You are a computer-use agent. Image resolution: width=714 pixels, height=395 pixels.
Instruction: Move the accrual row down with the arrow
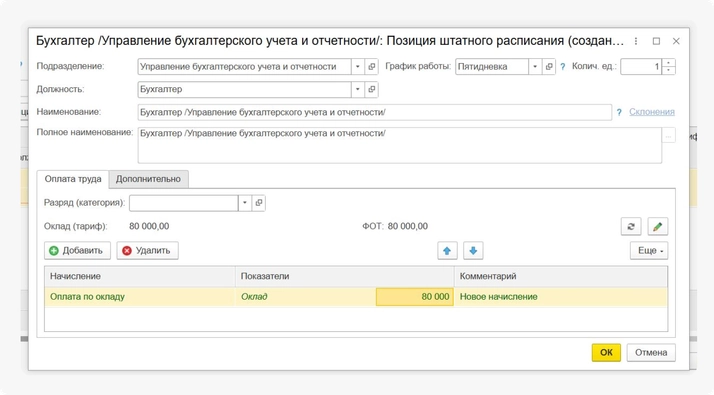click(473, 251)
